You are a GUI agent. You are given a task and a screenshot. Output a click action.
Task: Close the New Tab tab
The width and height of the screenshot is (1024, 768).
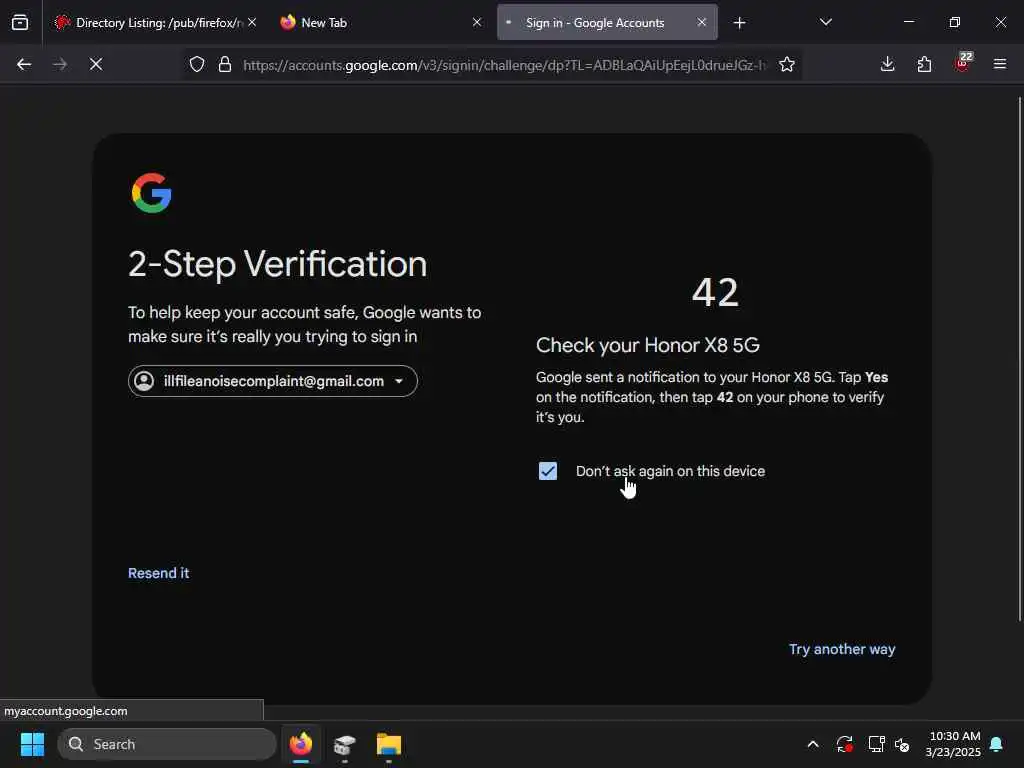(x=477, y=22)
